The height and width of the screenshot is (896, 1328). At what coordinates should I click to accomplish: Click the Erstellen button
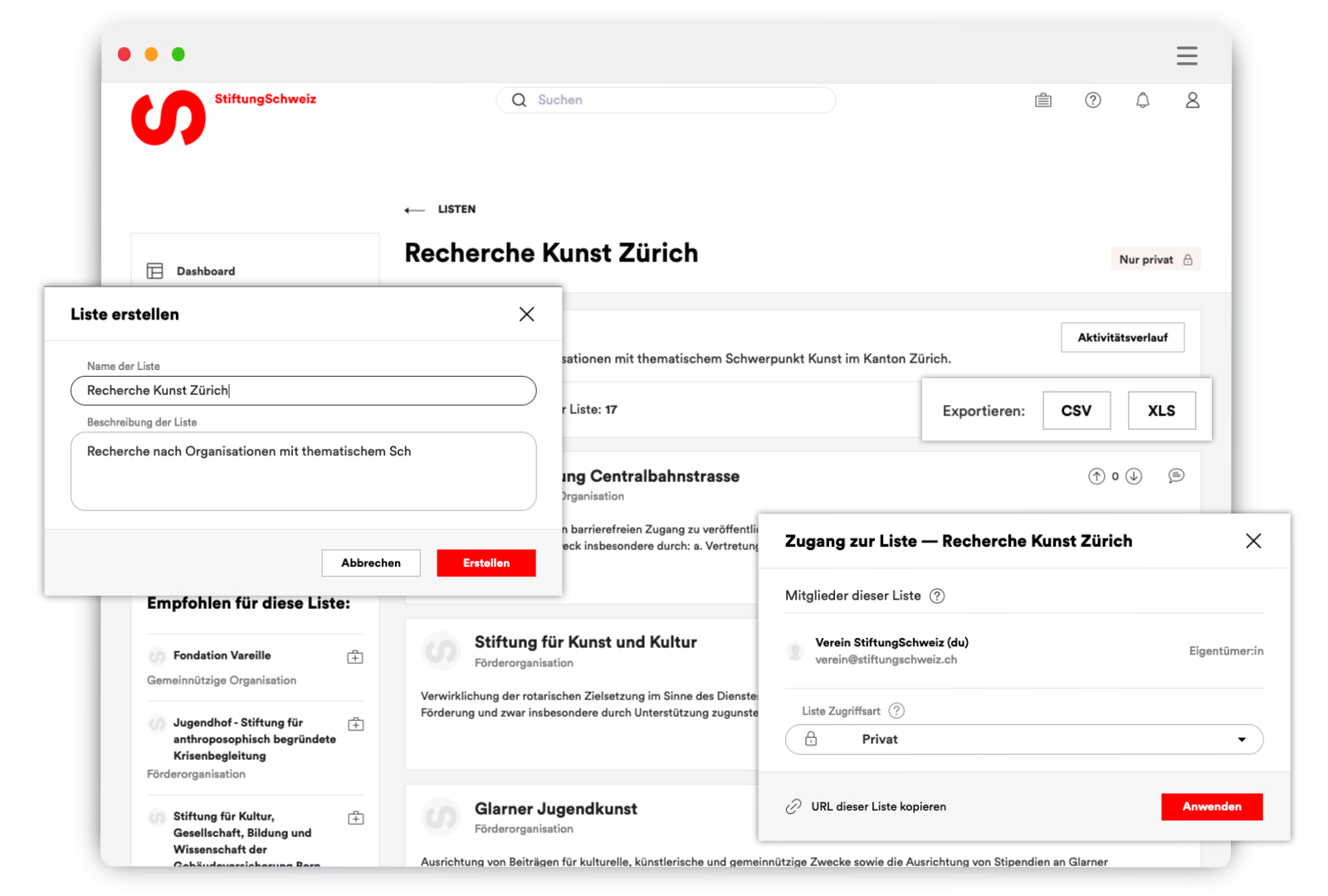[x=486, y=562]
